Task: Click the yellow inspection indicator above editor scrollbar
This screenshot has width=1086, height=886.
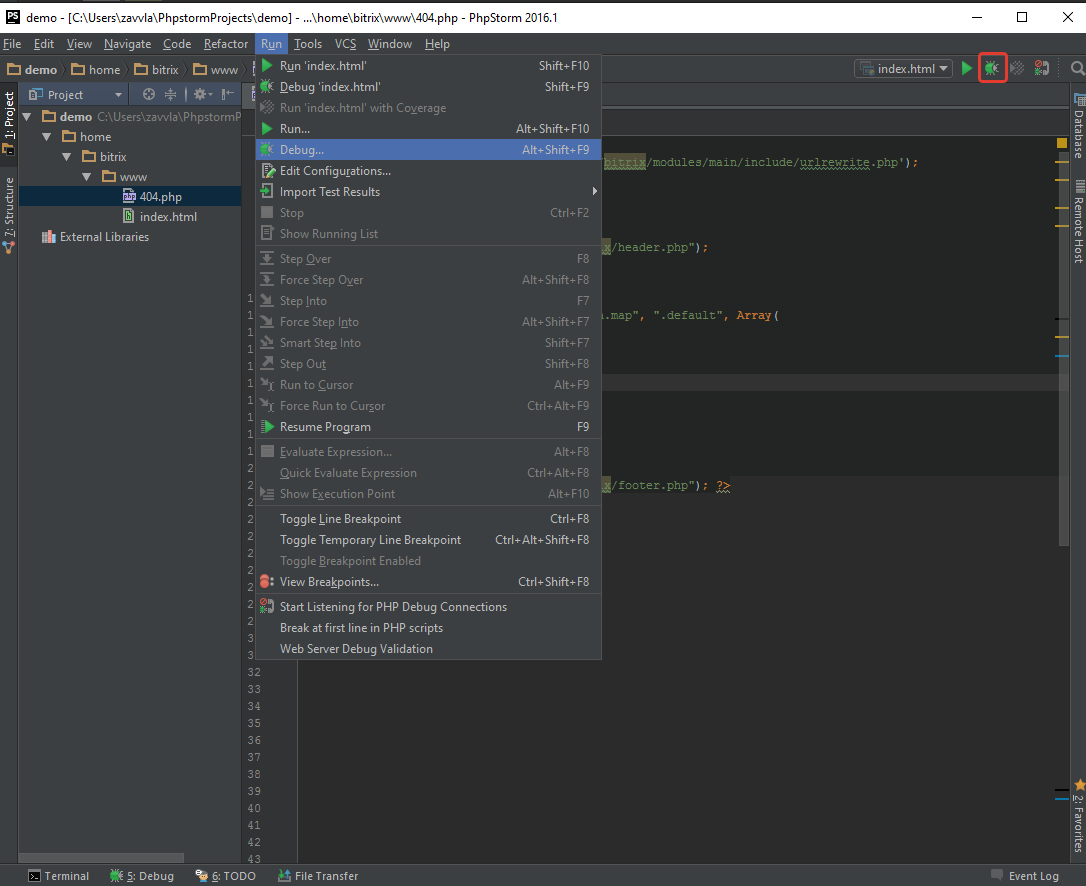Action: (1062, 144)
